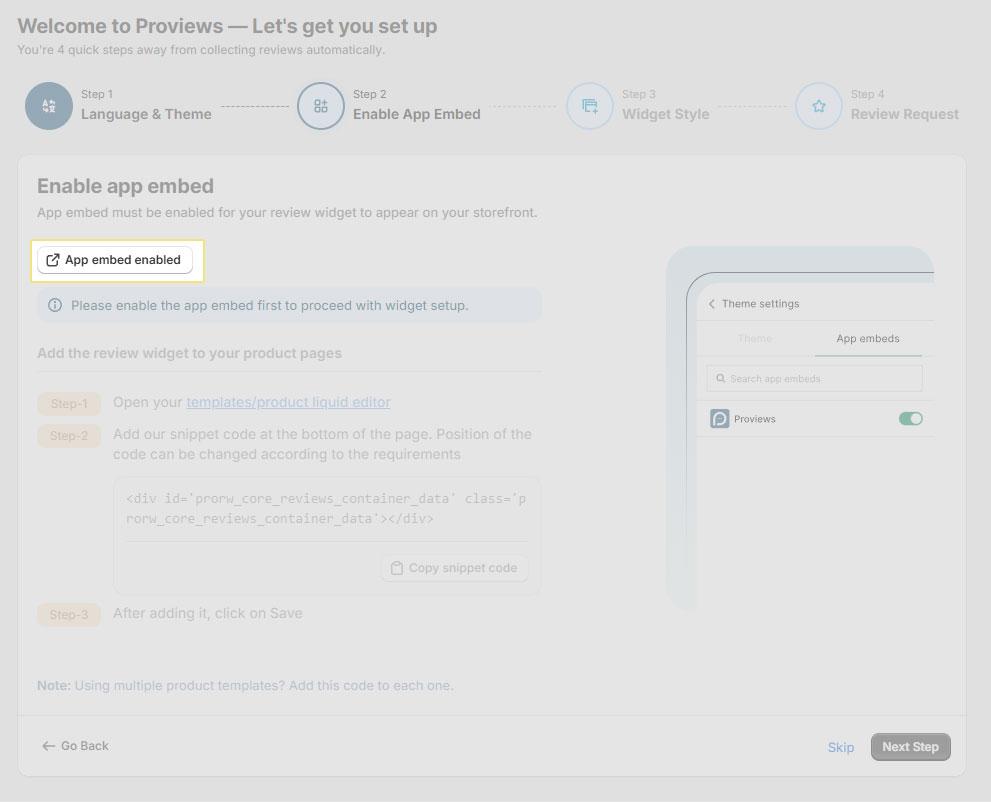Click the Step-3 badge
The height and width of the screenshot is (802, 991).
pyautogui.click(x=69, y=614)
